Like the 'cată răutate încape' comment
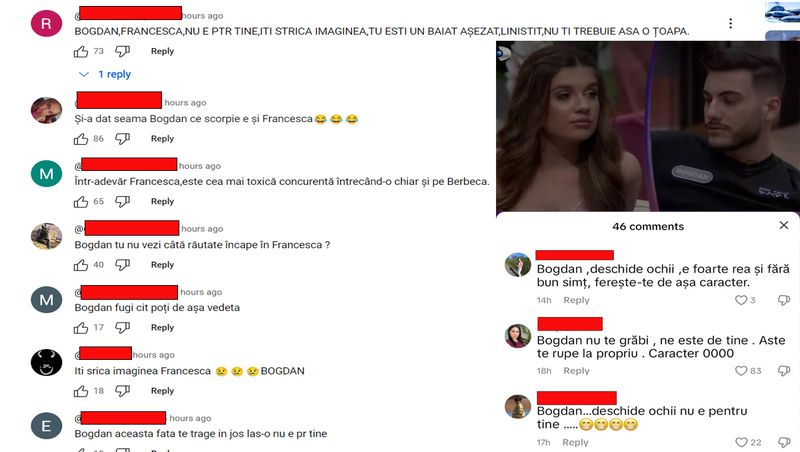 click(81, 265)
